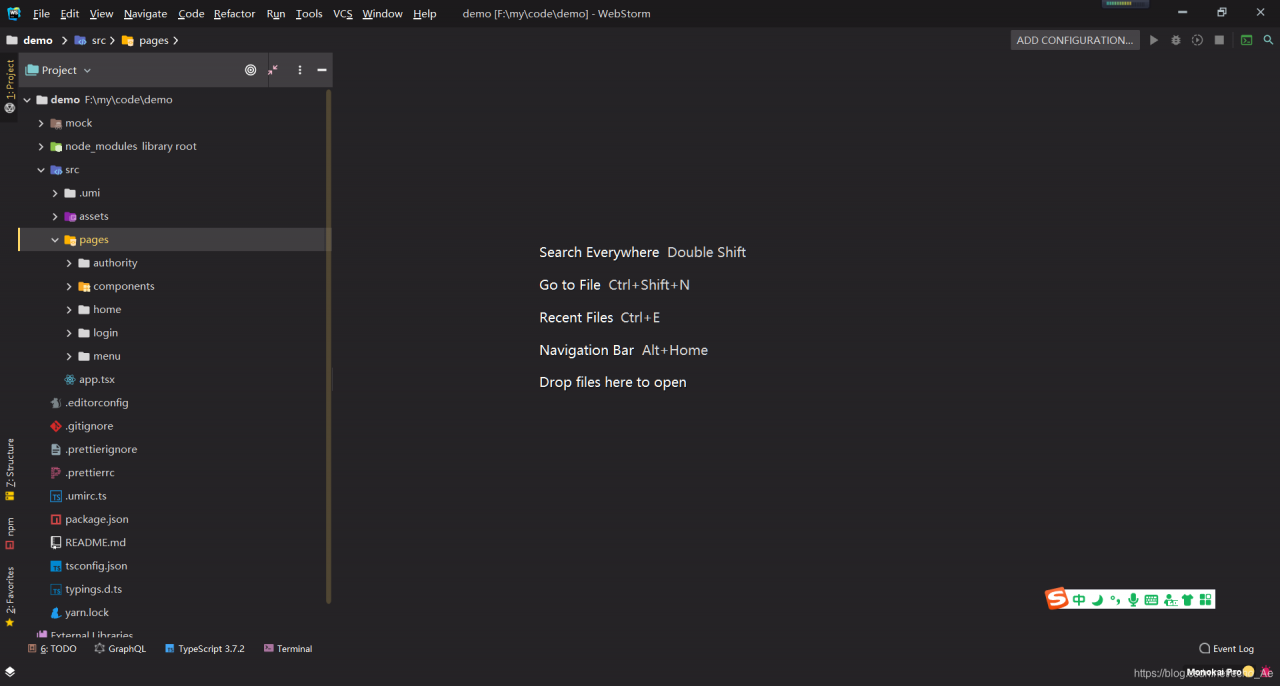
Task: Toggle Chinese/English mode in IME toolbar
Action: click(1079, 600)
